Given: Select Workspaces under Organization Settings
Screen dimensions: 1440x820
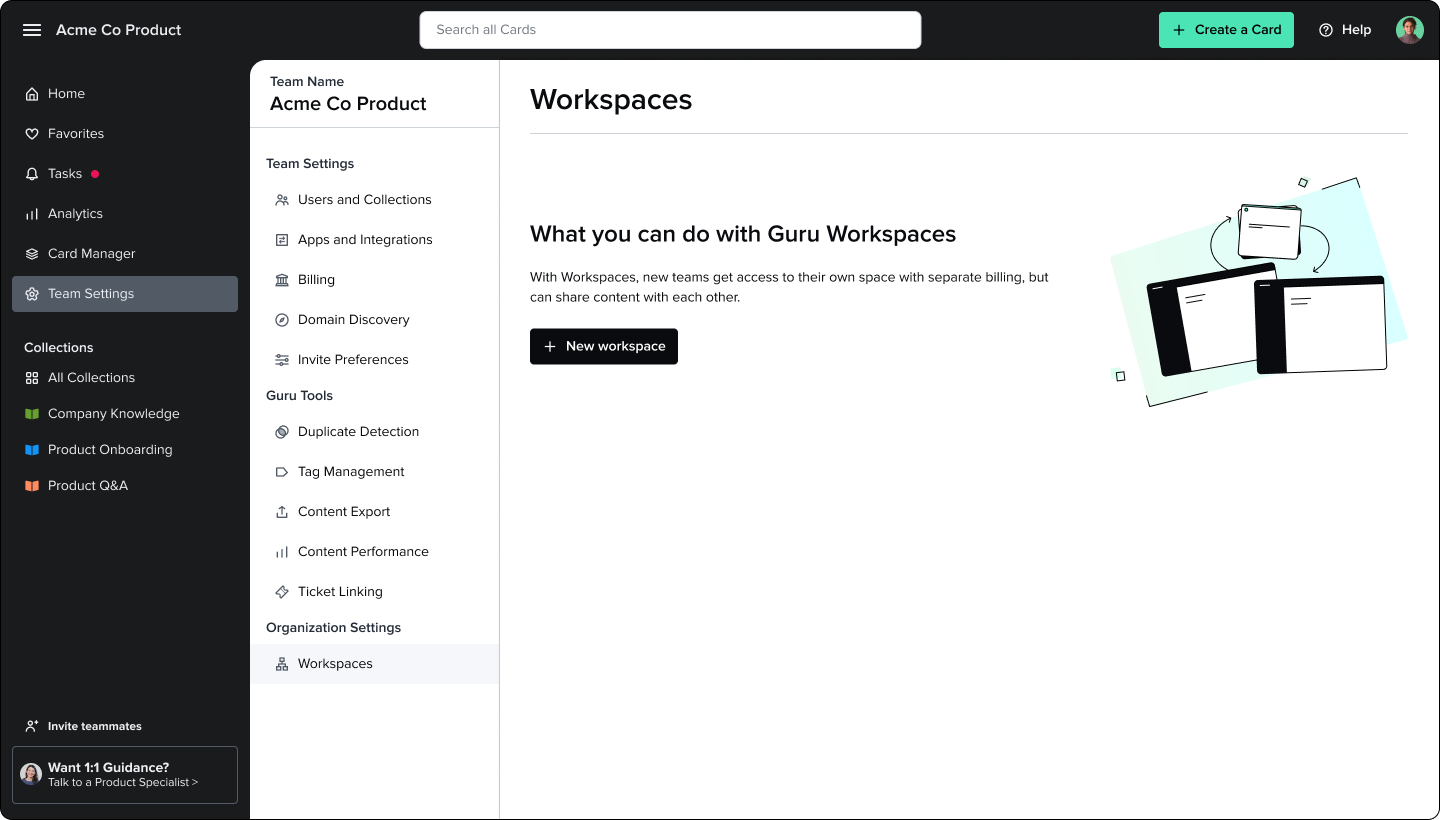Looking at the screenshot, I should [375, 664].
